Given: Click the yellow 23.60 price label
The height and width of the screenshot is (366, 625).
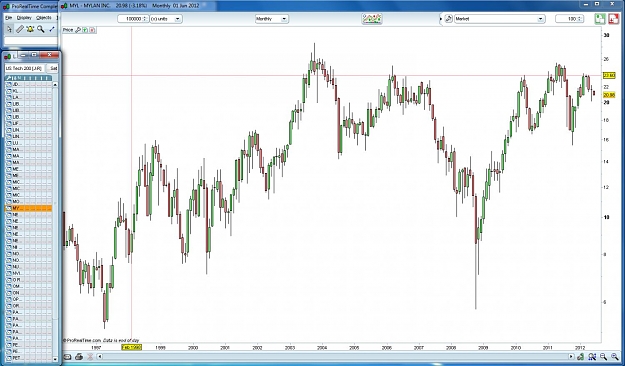Looking at the screenshot, I should pyautogui.click(x=609, y=75).
